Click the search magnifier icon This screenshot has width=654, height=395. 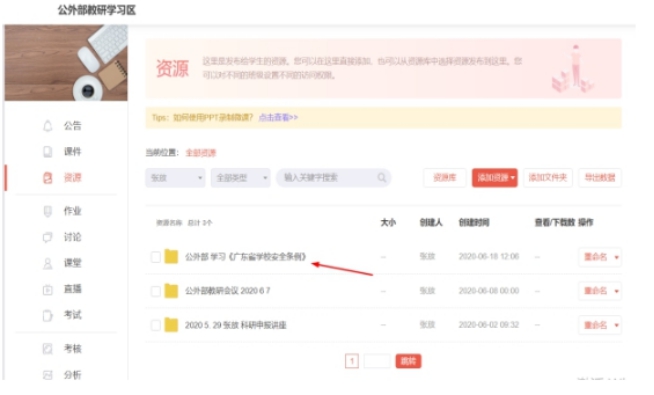click(x=382, y=178)
